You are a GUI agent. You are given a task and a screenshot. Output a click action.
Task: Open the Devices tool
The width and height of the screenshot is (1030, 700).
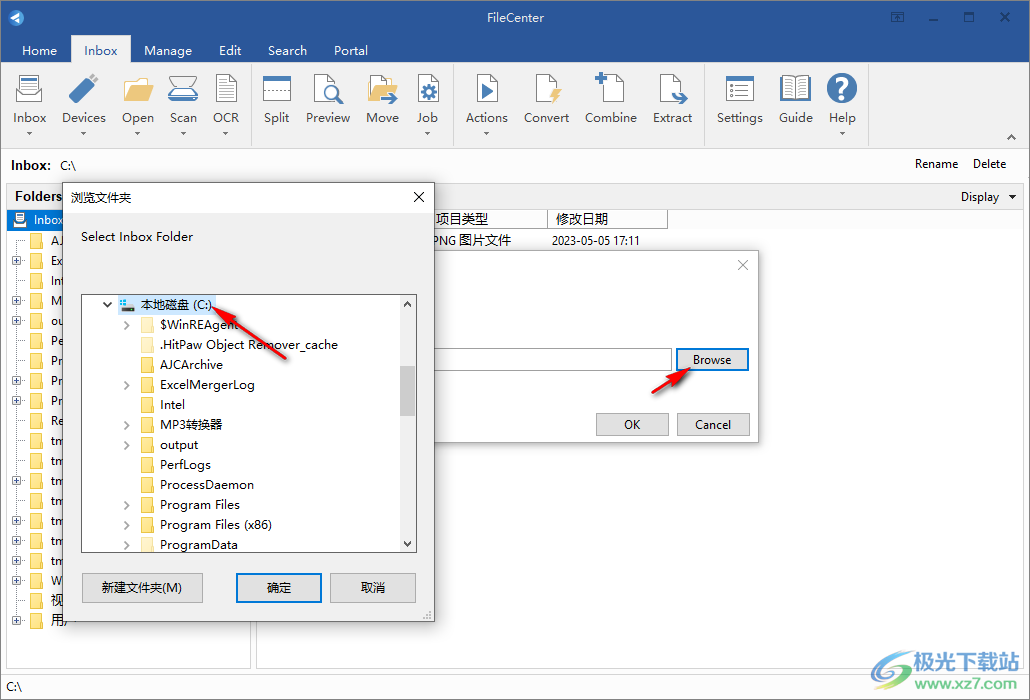pyautogui.click(x=83, y=98)
